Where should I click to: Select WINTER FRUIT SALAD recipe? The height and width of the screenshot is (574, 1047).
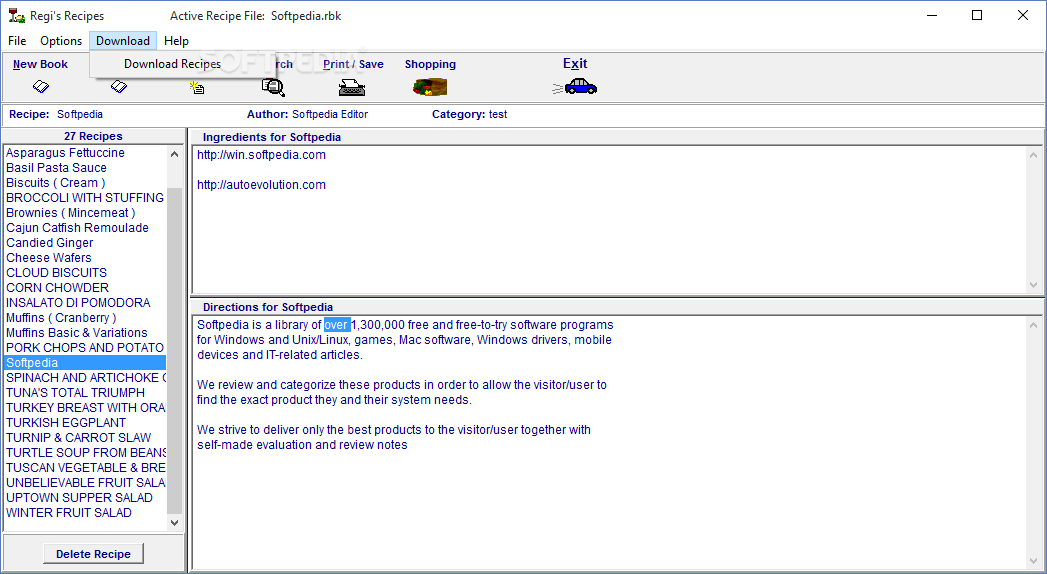point(85,513)
